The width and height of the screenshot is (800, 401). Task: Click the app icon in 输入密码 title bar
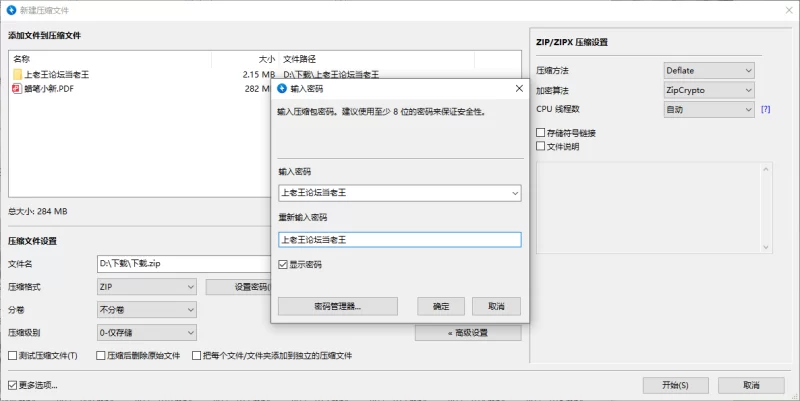(x=282, y=88)
